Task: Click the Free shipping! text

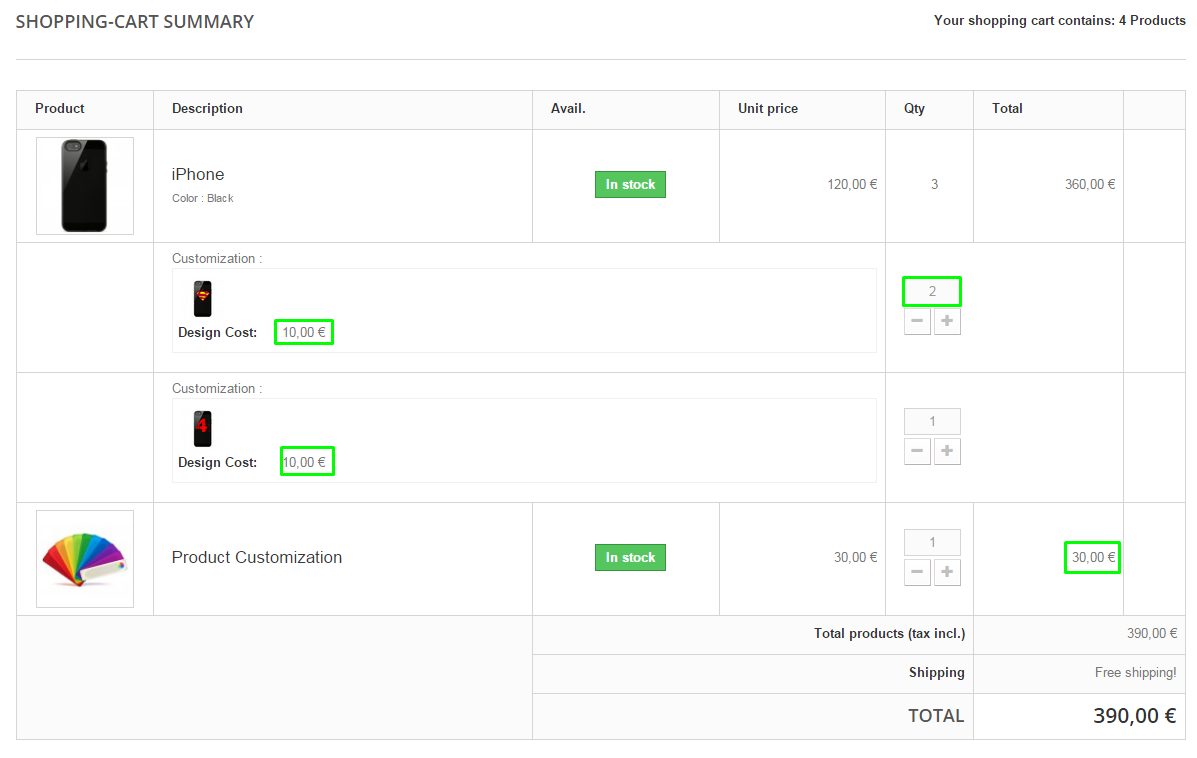Action: click(x=1135, y=673)
